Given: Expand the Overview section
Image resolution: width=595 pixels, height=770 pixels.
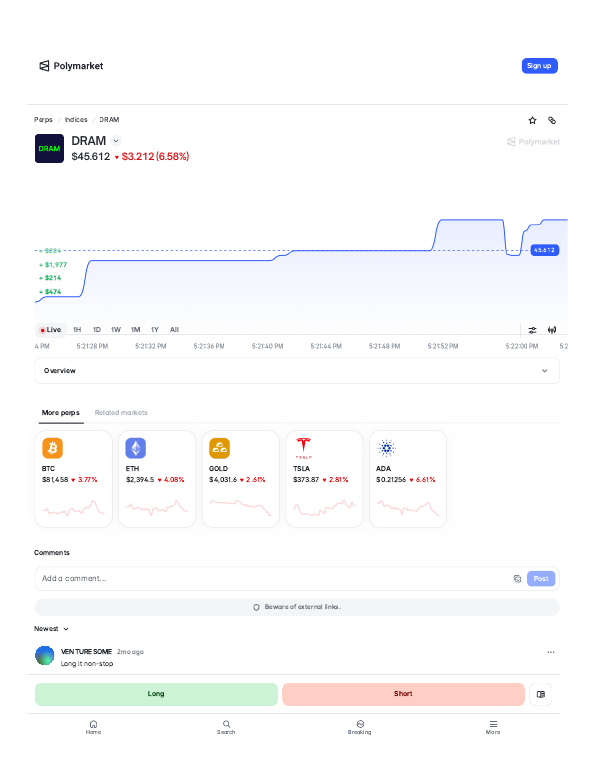Looking at the screenshot, I should point(297,371).
